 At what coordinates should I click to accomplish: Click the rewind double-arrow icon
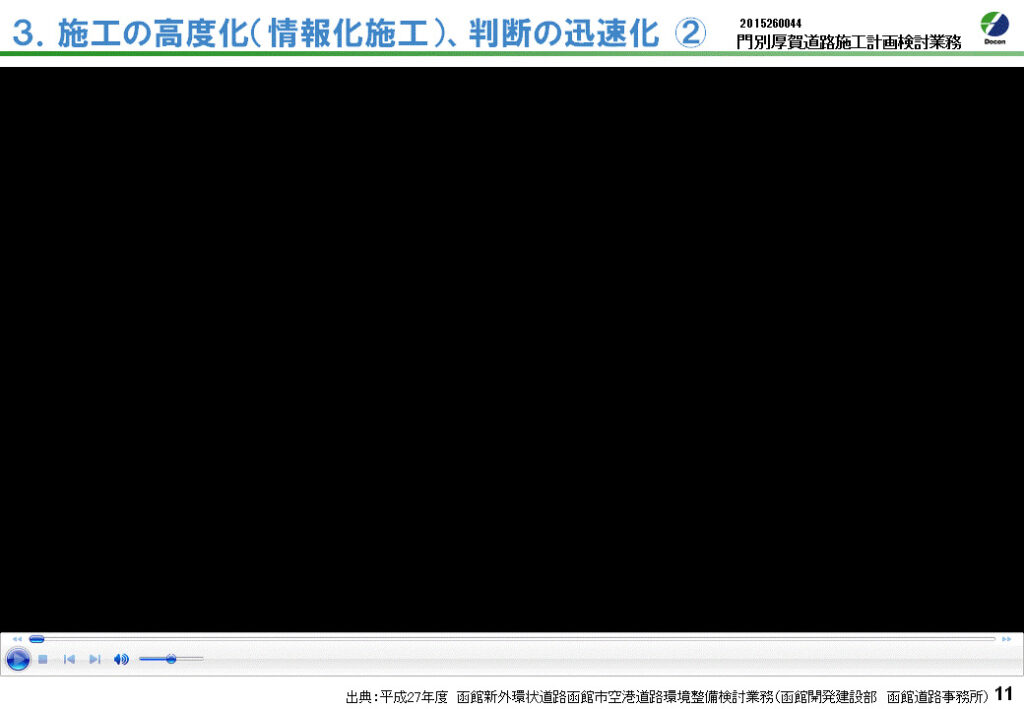17,638
